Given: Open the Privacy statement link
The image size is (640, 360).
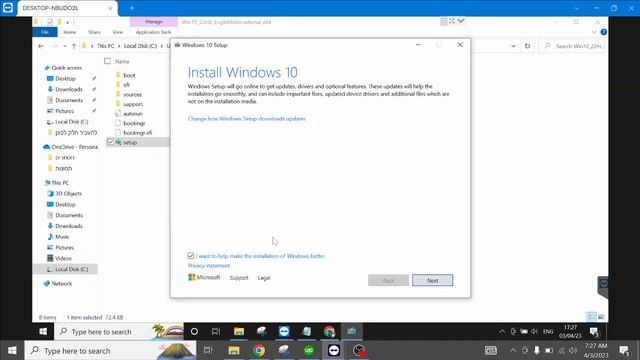Looking at the screenshot, I should pyautogui.click(x=209, y=266).
